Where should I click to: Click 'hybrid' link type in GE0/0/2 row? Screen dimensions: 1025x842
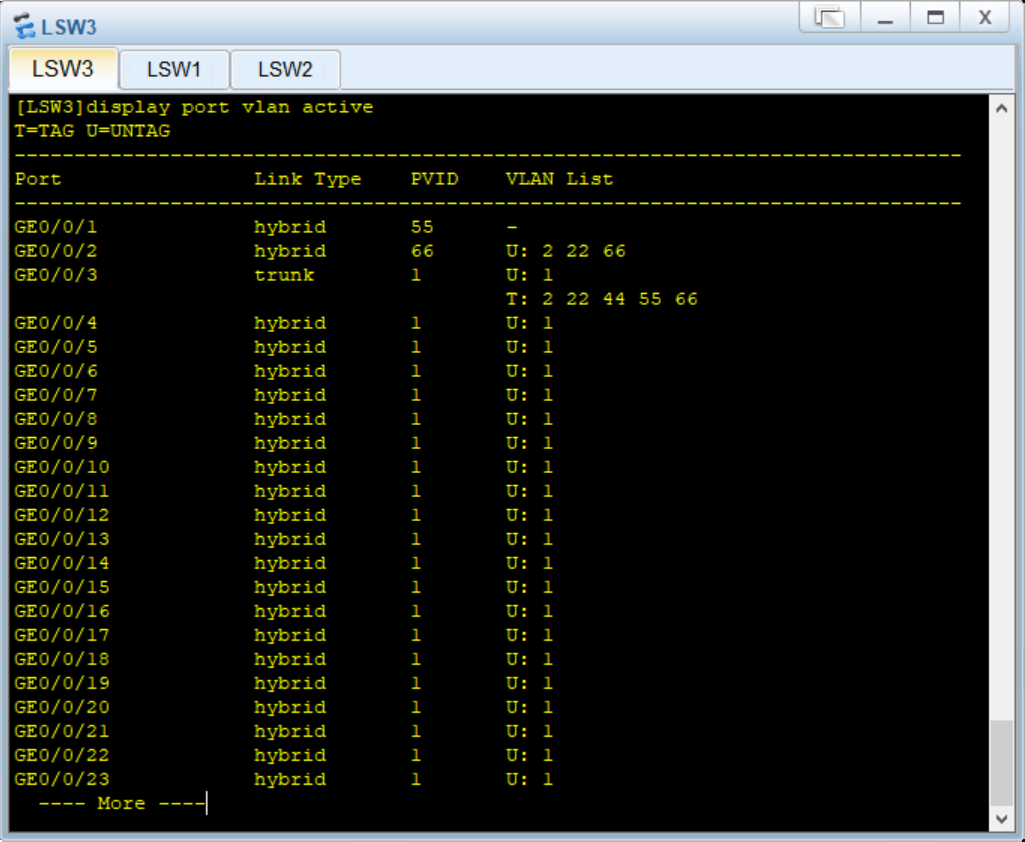click(x=290, y=251)
